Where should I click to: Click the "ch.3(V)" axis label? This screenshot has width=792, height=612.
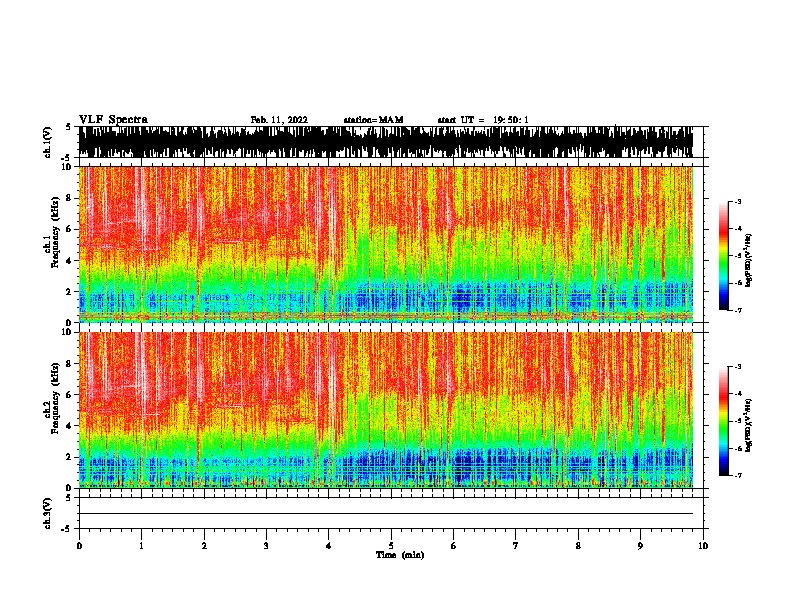[x=48, y=513]
